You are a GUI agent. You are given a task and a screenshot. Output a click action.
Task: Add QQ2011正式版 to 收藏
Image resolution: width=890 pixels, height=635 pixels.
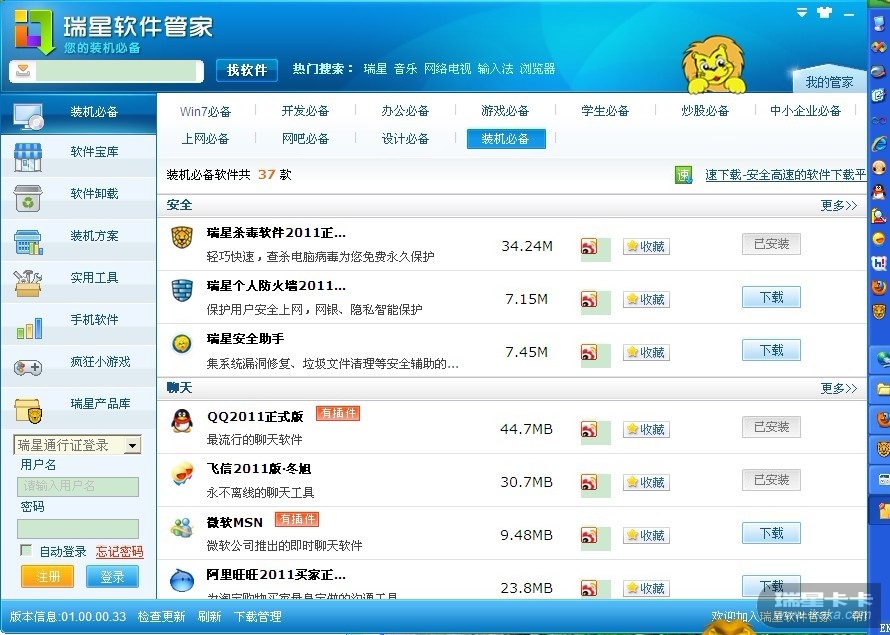[646, 430]
